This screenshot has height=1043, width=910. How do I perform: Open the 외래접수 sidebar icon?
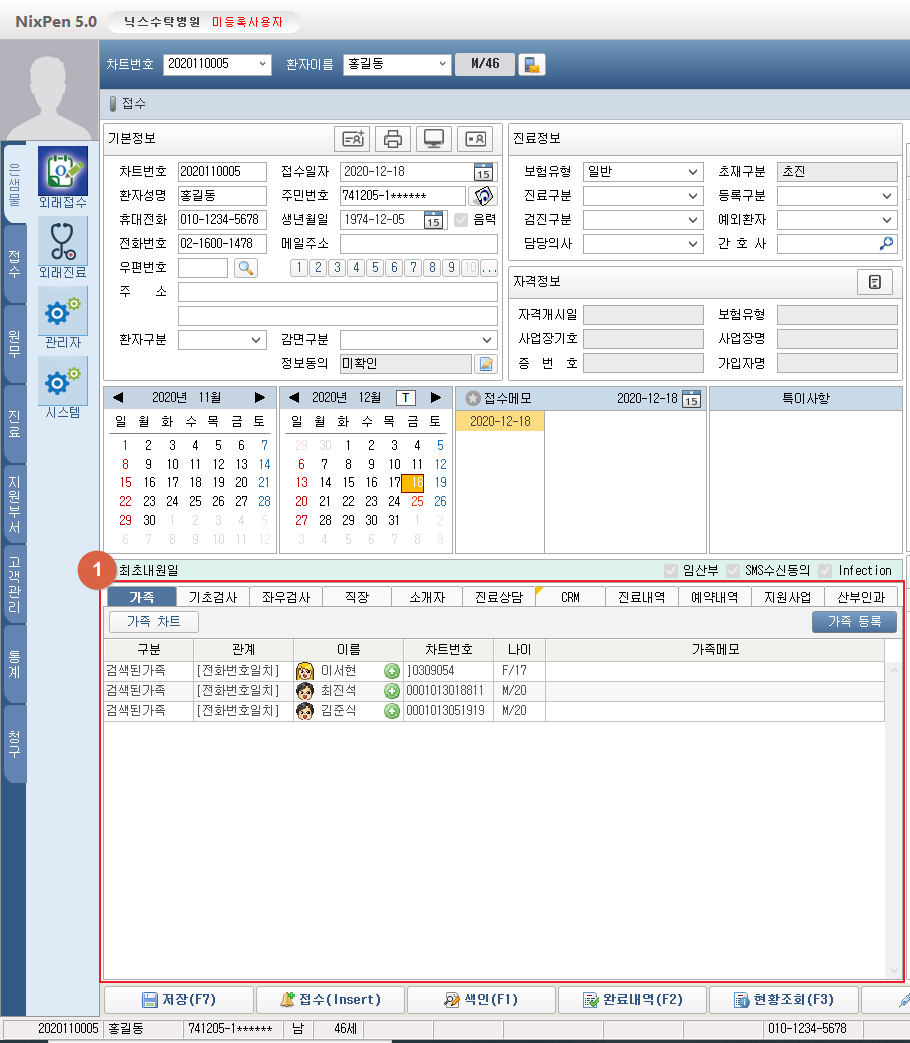[x=63, y=172]
